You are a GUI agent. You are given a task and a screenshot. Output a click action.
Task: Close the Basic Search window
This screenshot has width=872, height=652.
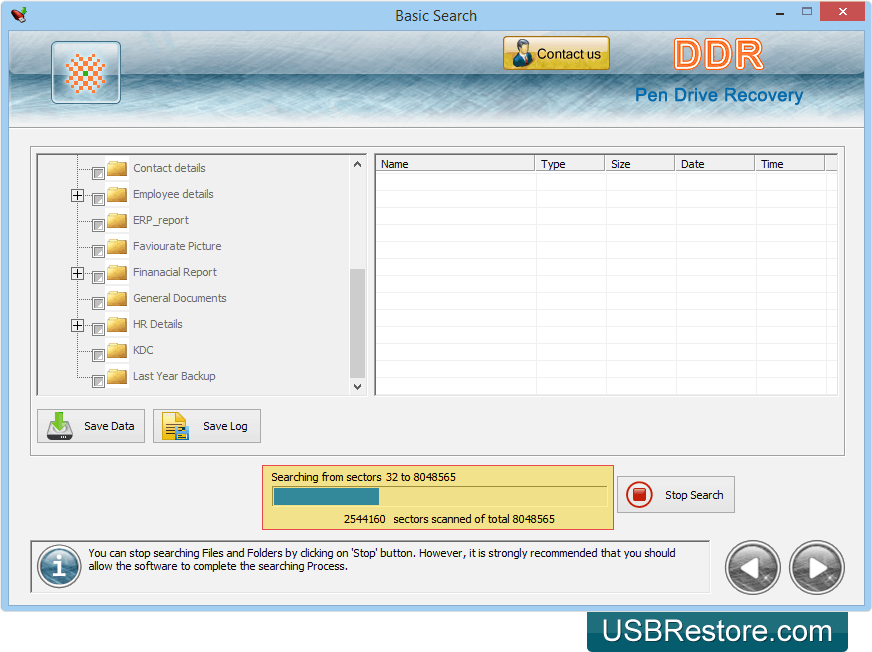pyautogui.click(x=843, y=12)
